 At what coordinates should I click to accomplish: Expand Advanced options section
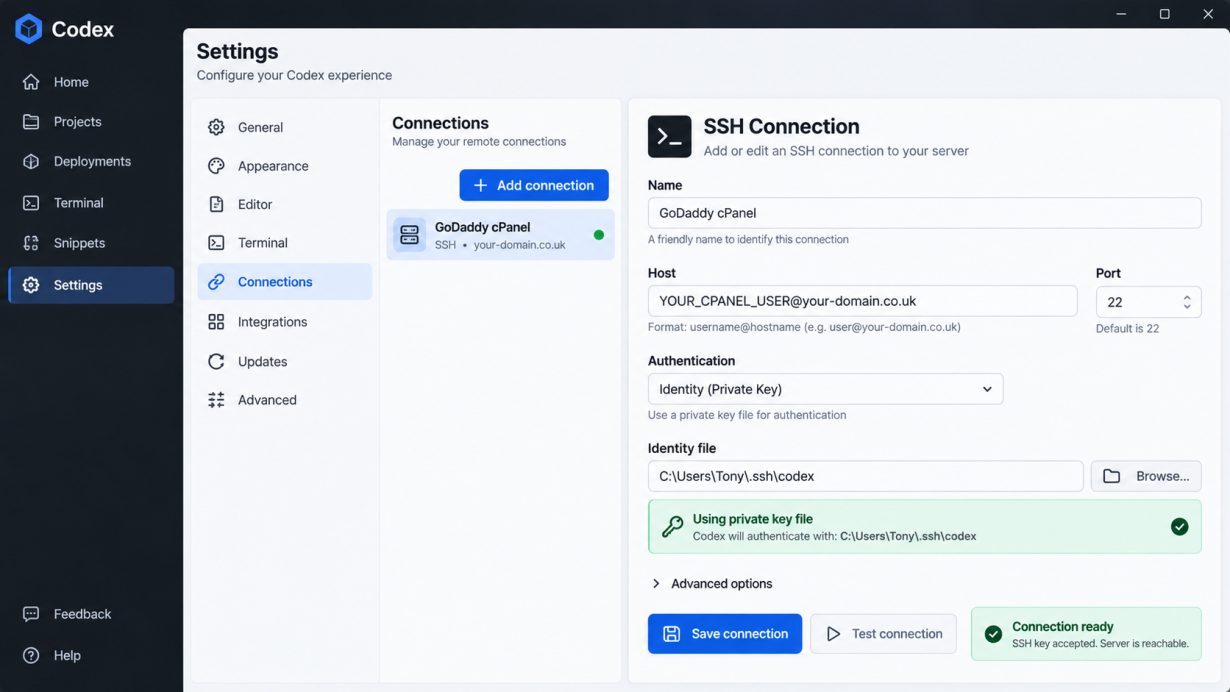click(x=712, y=584)
